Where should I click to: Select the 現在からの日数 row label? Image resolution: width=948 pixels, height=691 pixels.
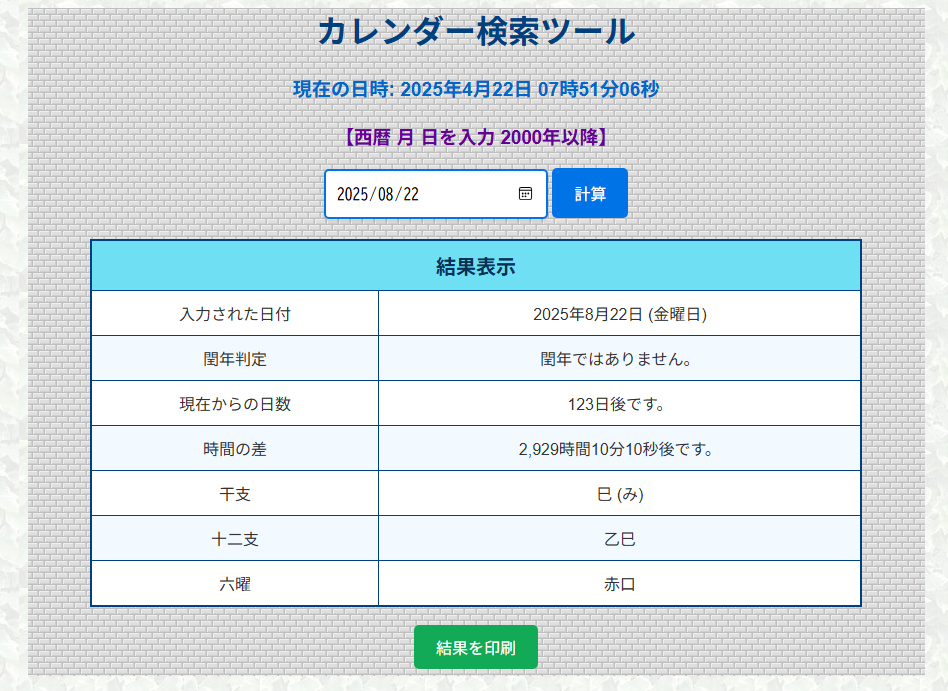pos(235,404)
